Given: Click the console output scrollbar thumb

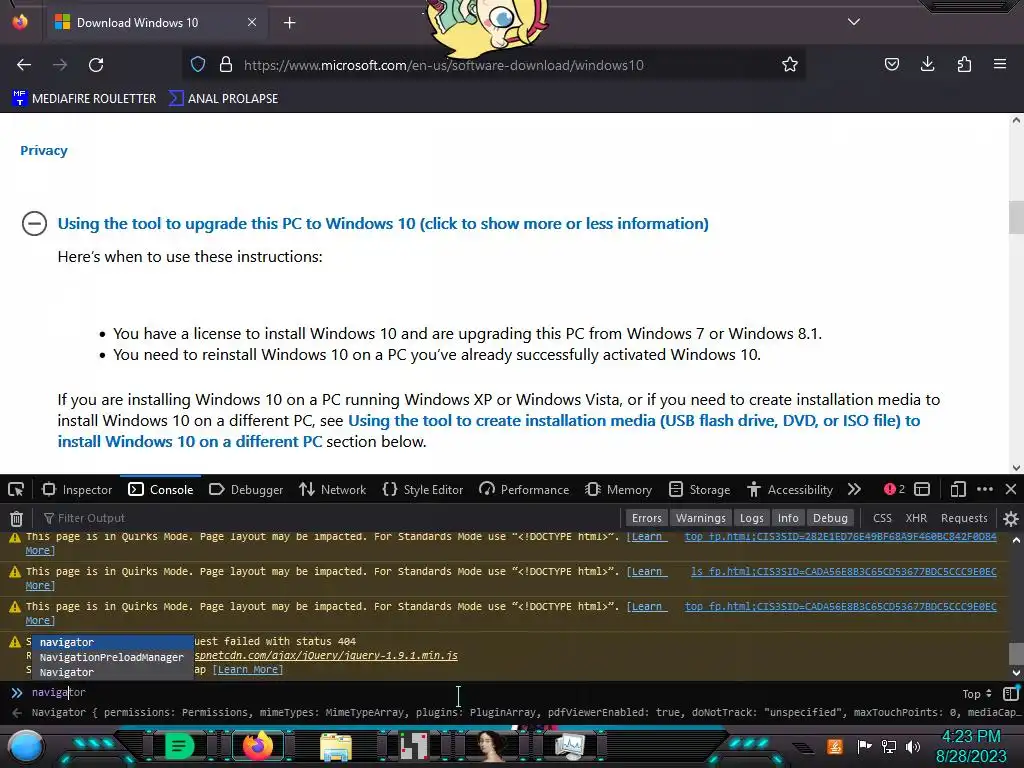Looking at the screenshot, I should [1016, 654].
